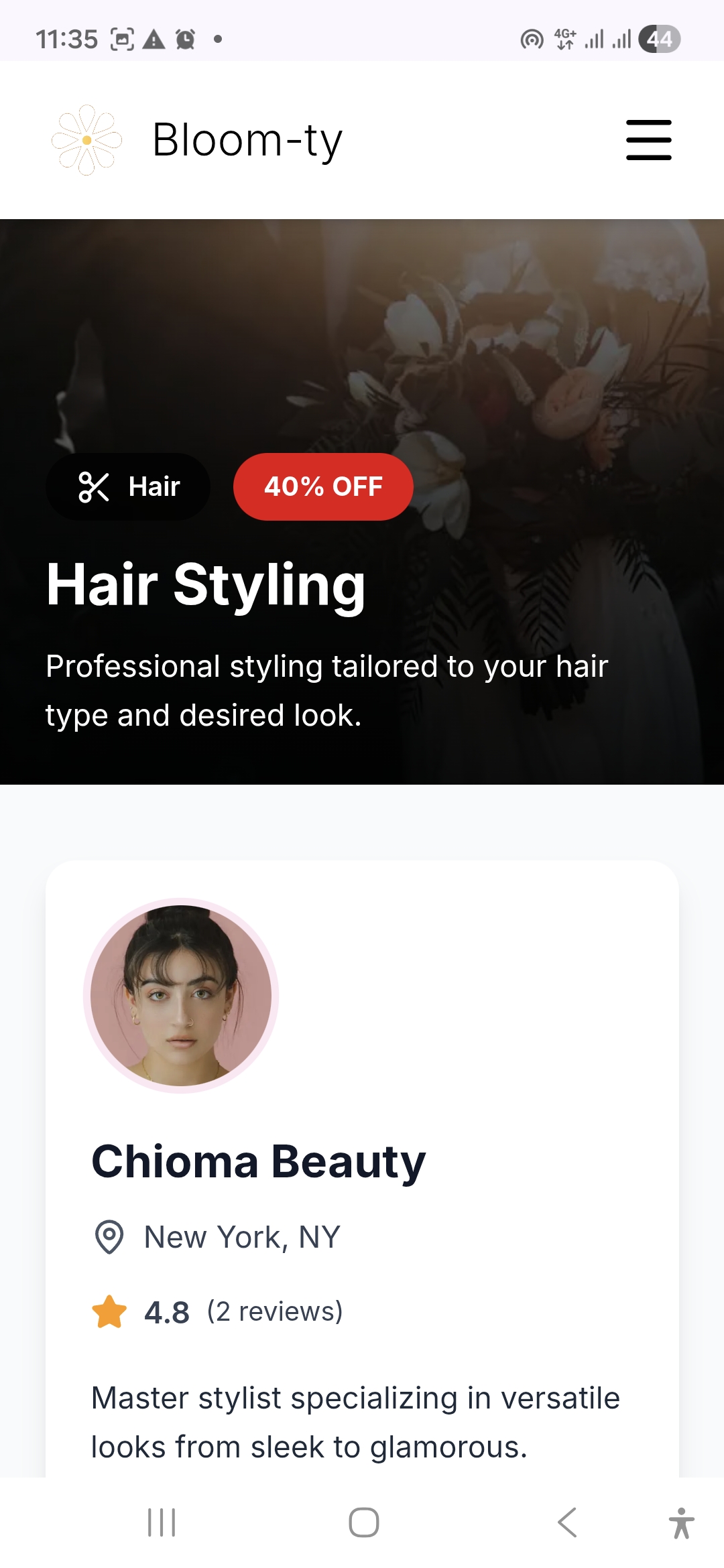Viewport: 724px width, 1568px height.
Task: Tap the Bloom-ty flower logo
Action: tap(86, 140)
